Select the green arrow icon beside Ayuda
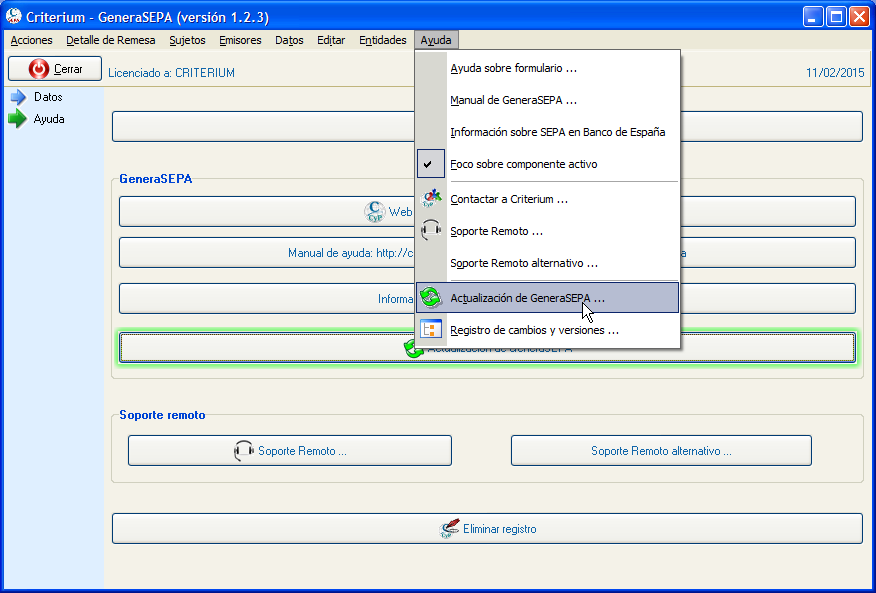 18,119
